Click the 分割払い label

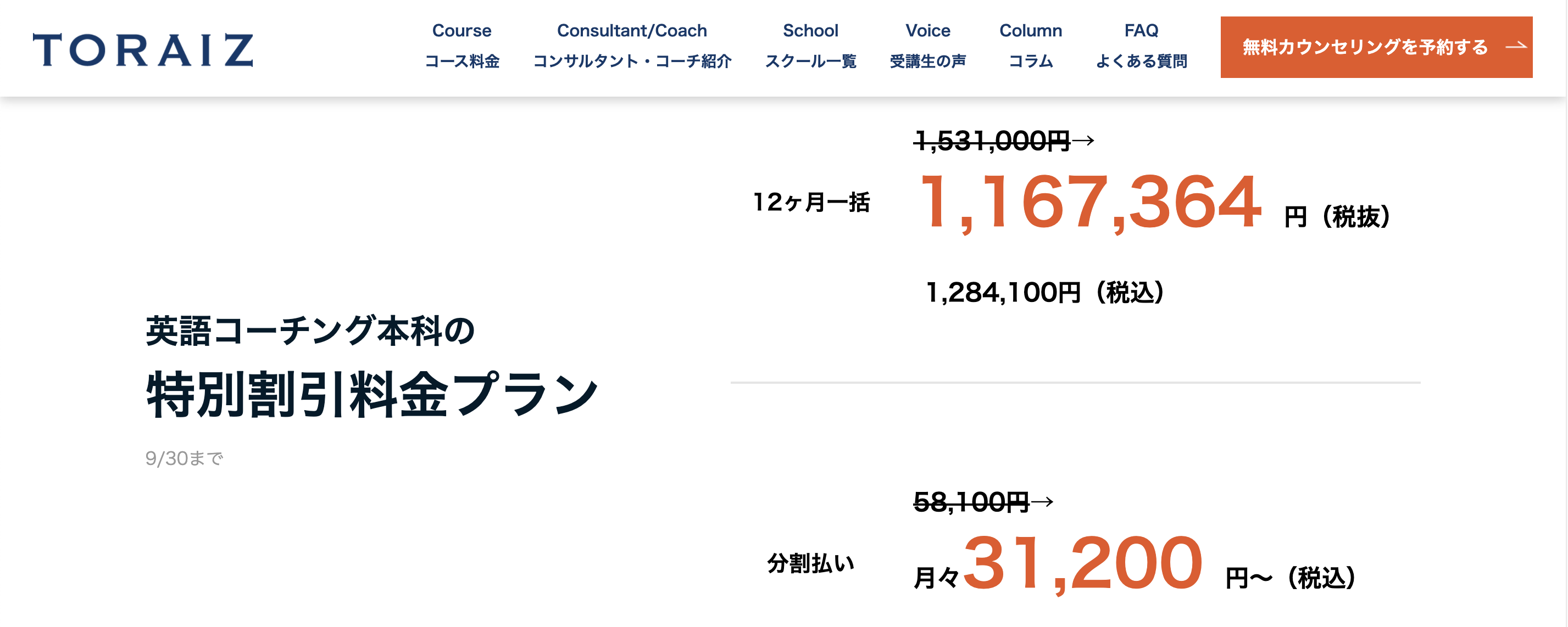(811, 563)
